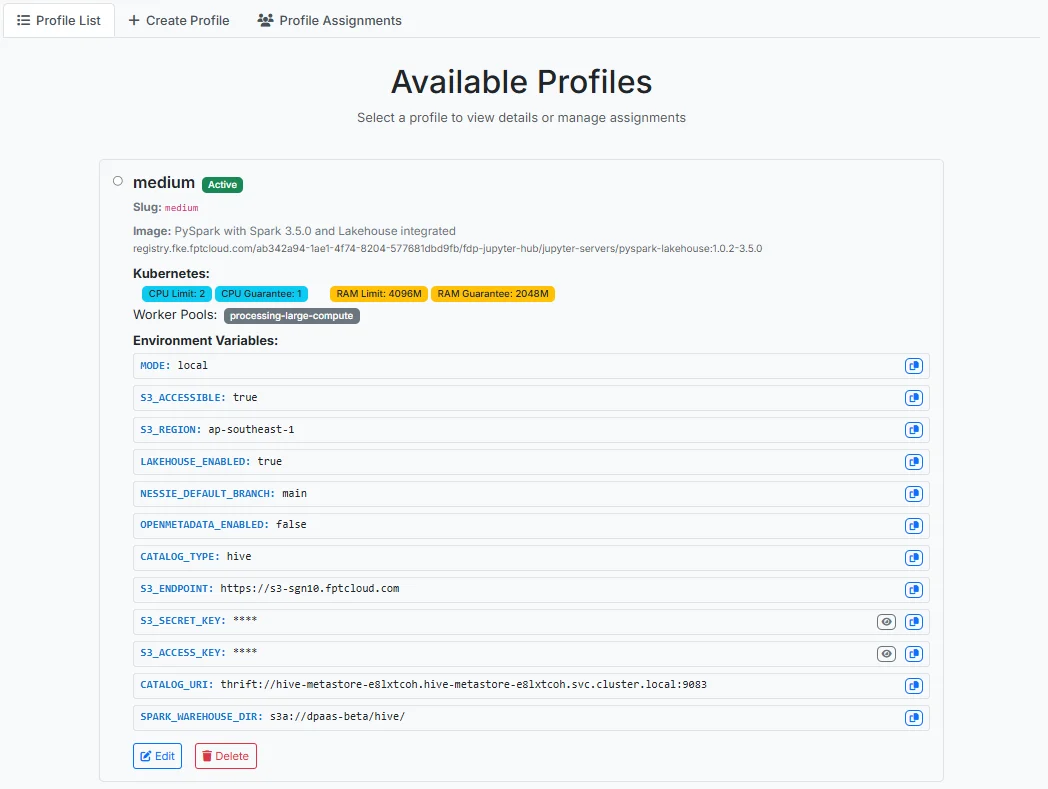
Task: Click the CPU Guarantee: 1 badge
Action: (x=261, y=294)
